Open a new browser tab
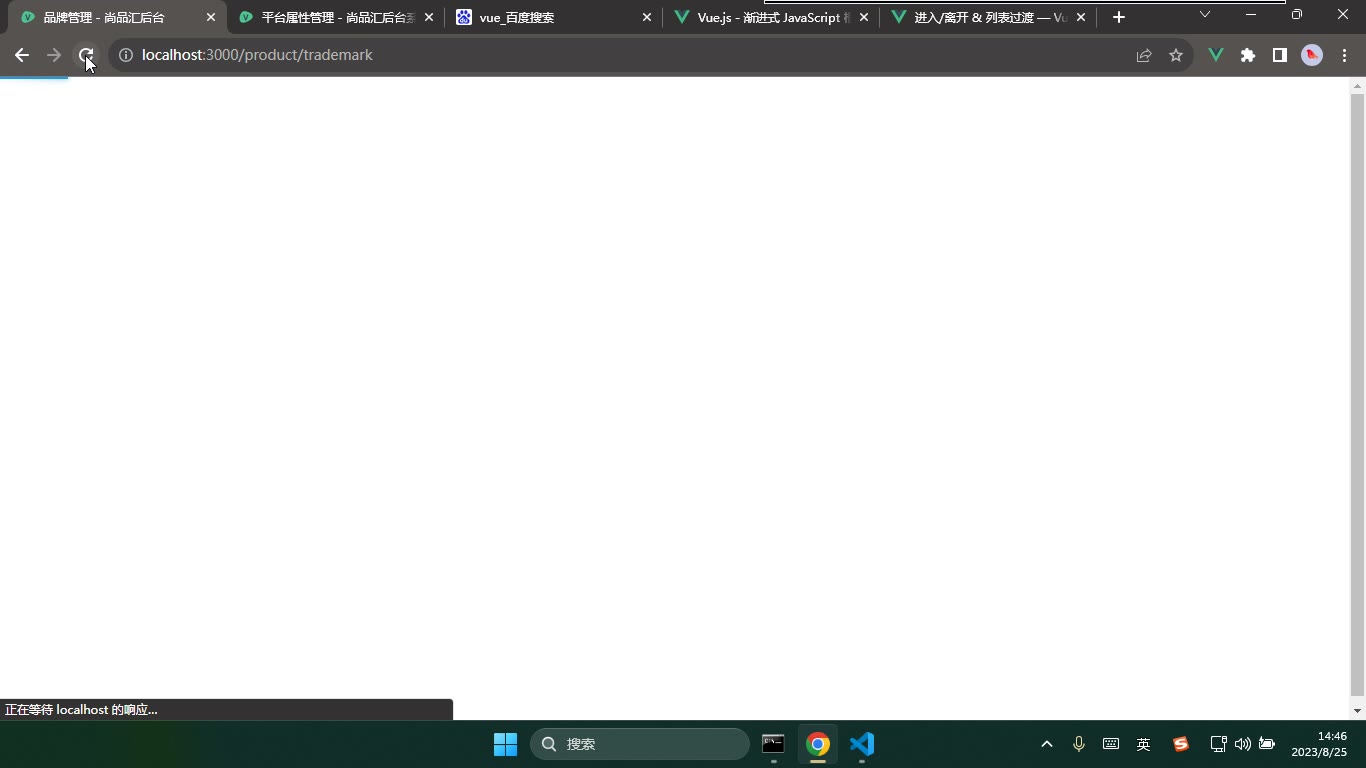Viewport: 1366px width, 768px height. [x=1119, y=17]
